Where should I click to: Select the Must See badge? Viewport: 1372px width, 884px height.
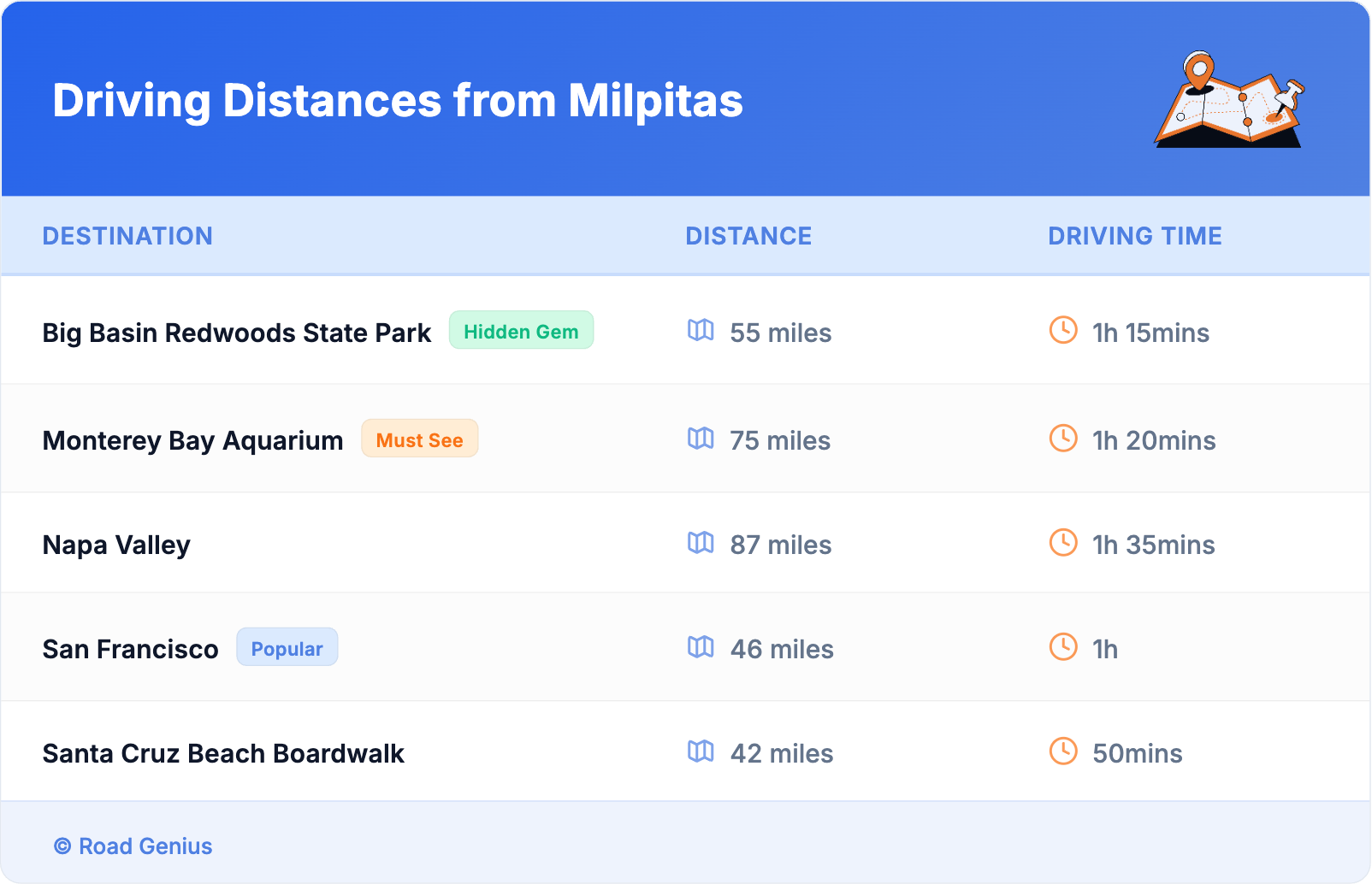click(x=419, y=439)
